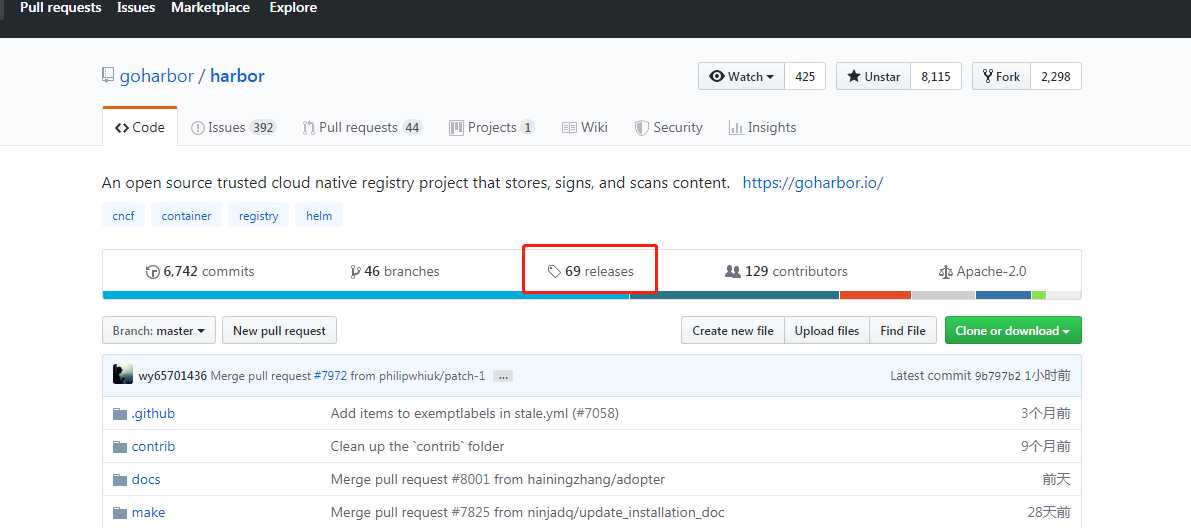Click the branches git icon

pyautogui.click(x=355, y=272)
